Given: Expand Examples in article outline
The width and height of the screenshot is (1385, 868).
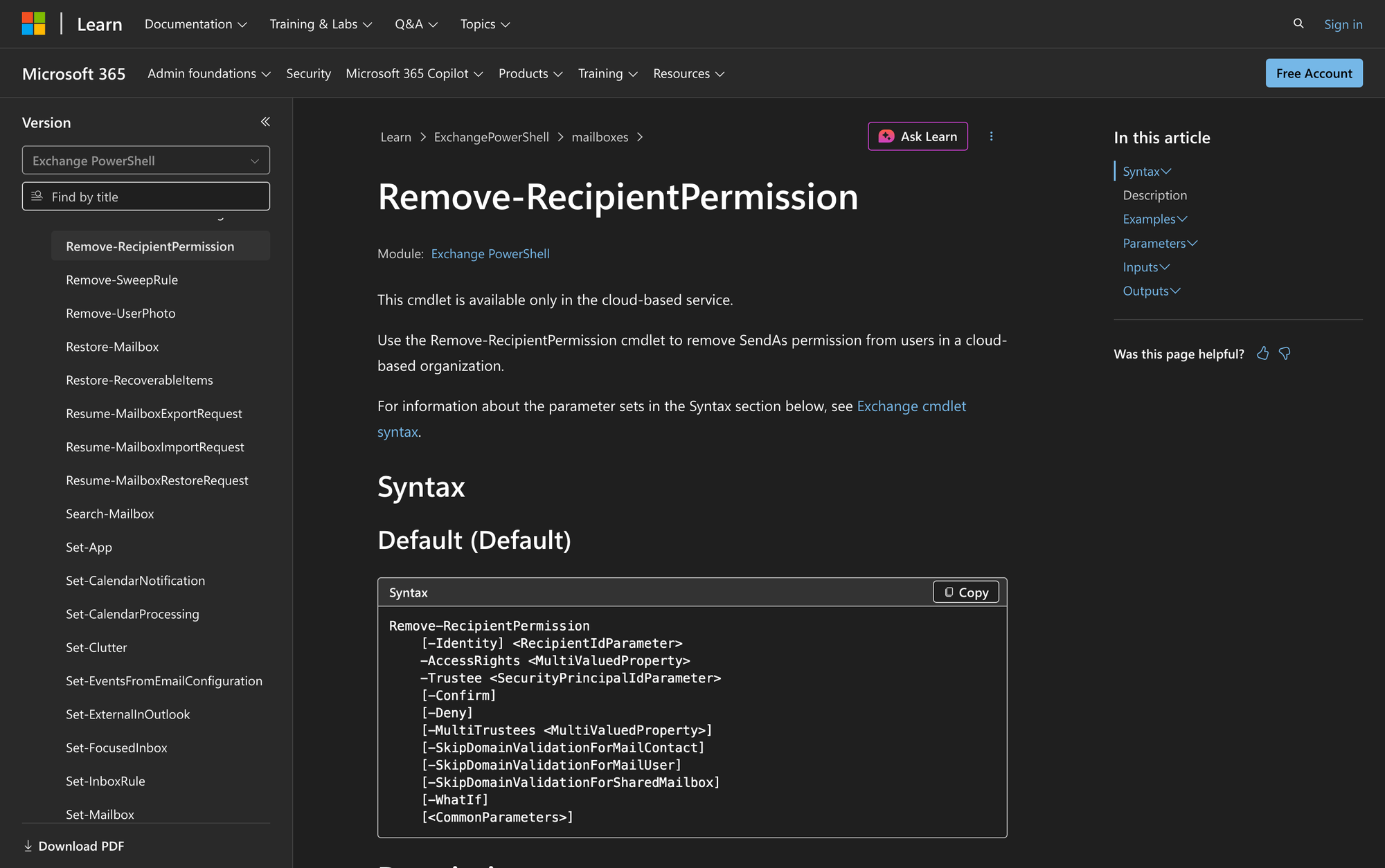Looking at the screenshot, I should click(1155, 219).
